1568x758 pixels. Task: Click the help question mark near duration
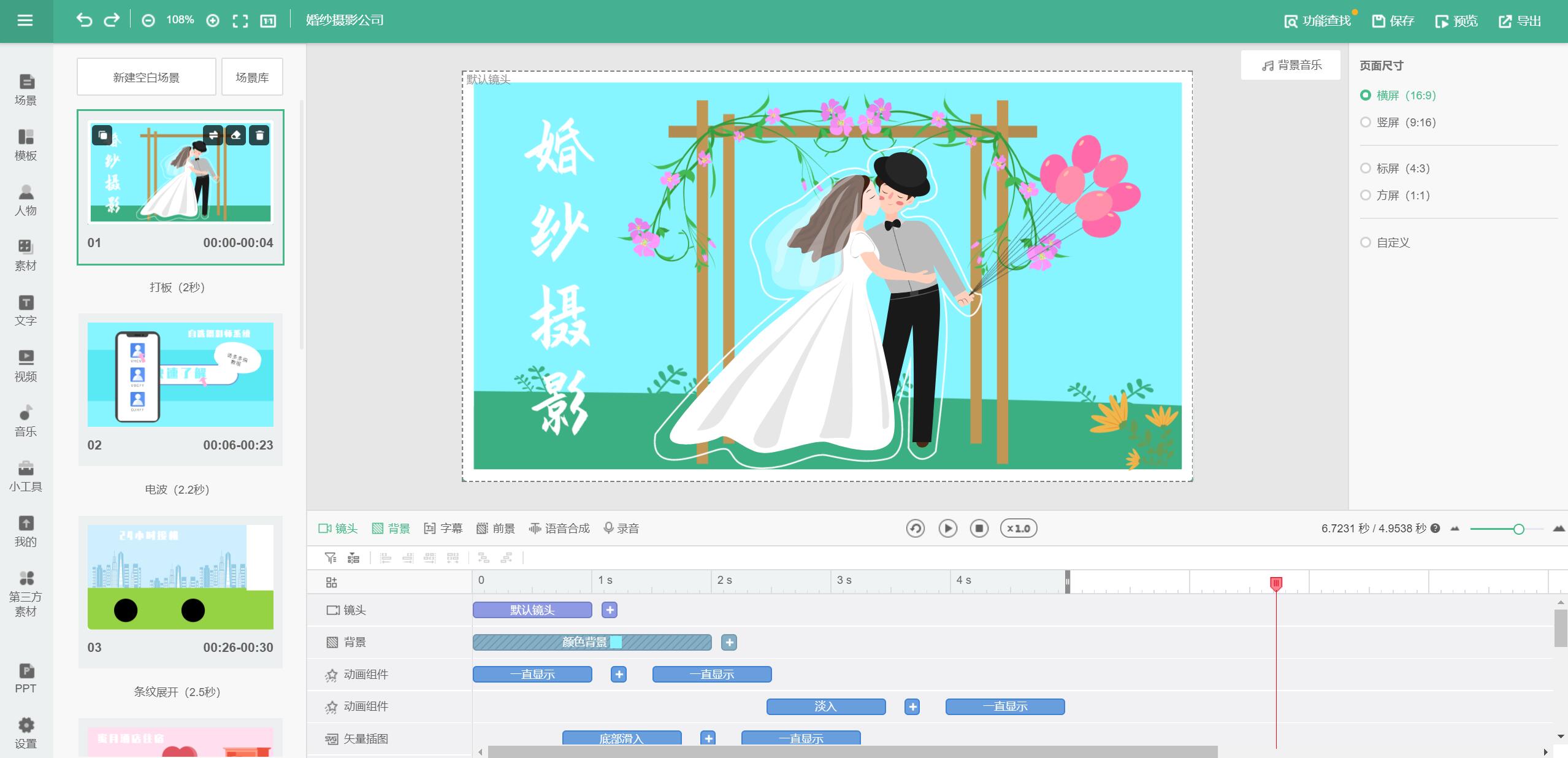(x=1435, y=528)
